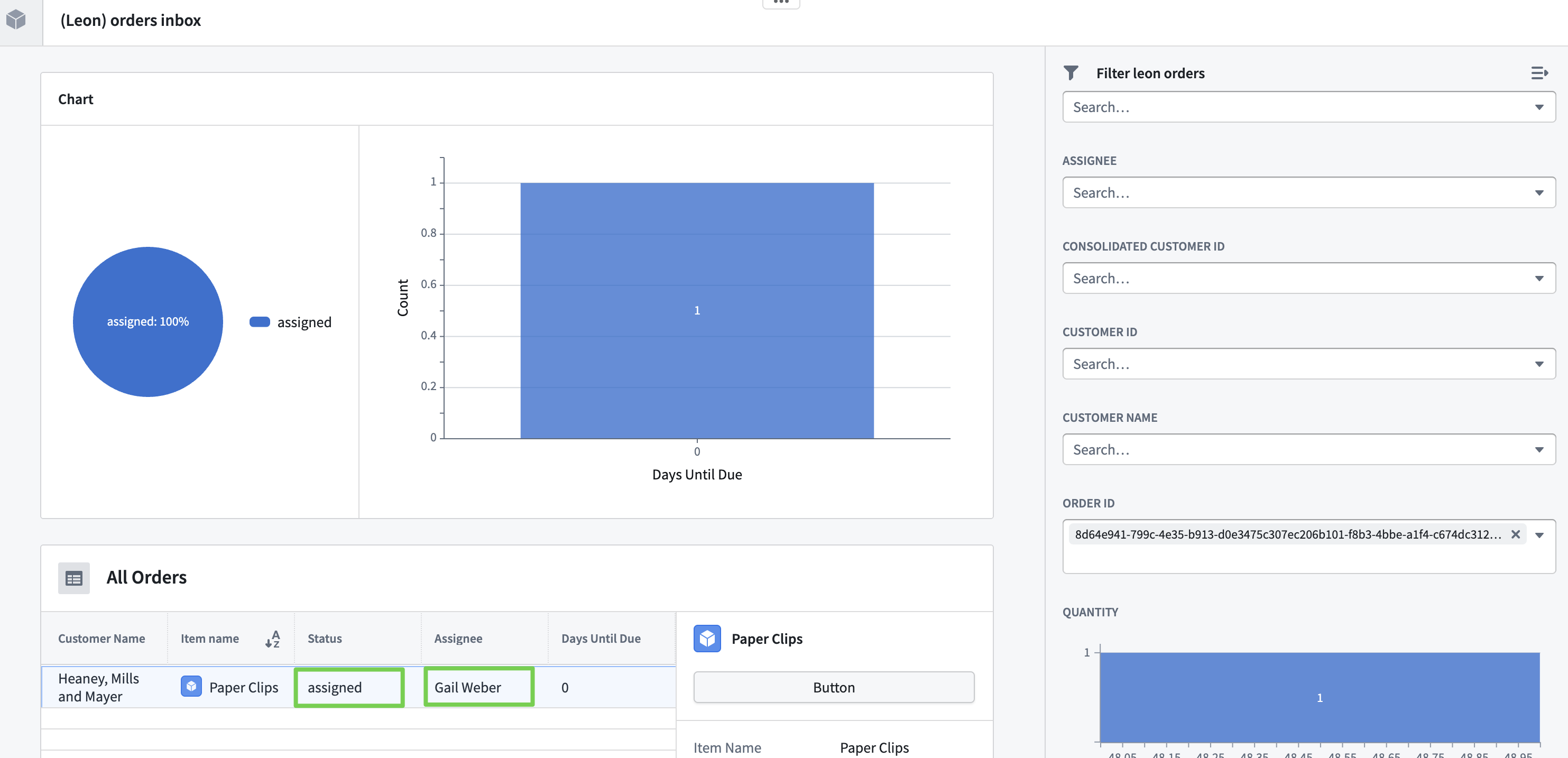Click the Status column header
The image size is (1568, 758).
point(325,639)
